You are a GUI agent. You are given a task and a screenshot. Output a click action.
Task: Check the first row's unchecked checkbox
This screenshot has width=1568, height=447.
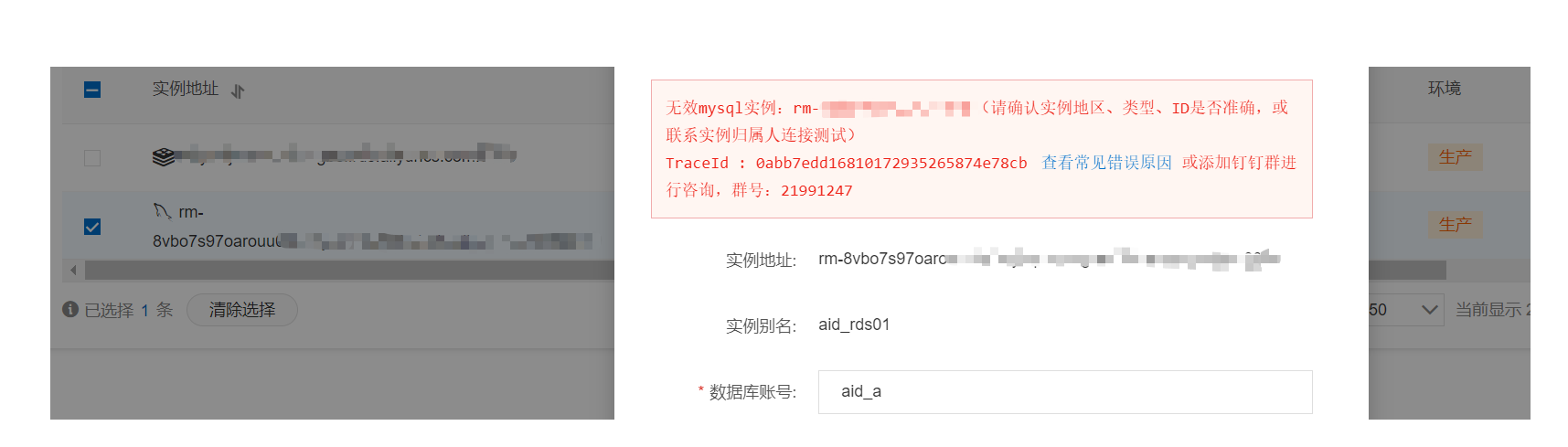pos(92,158)
